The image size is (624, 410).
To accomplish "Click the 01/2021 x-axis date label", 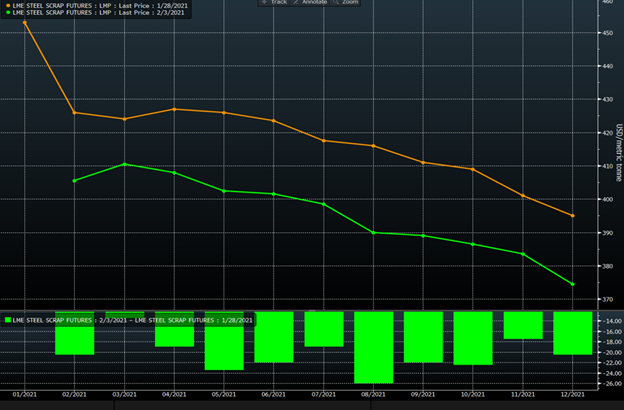I will 25,396.
